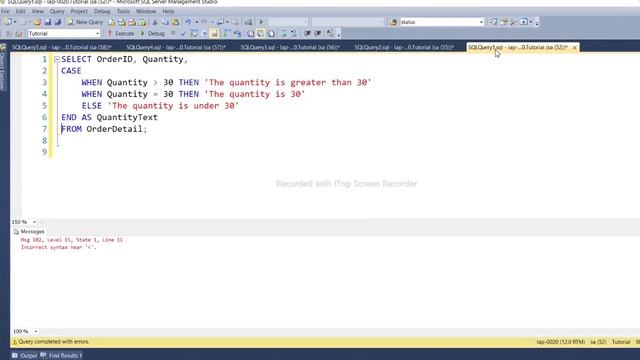Uncomment the selected lines icon

[x=293, y=33]
